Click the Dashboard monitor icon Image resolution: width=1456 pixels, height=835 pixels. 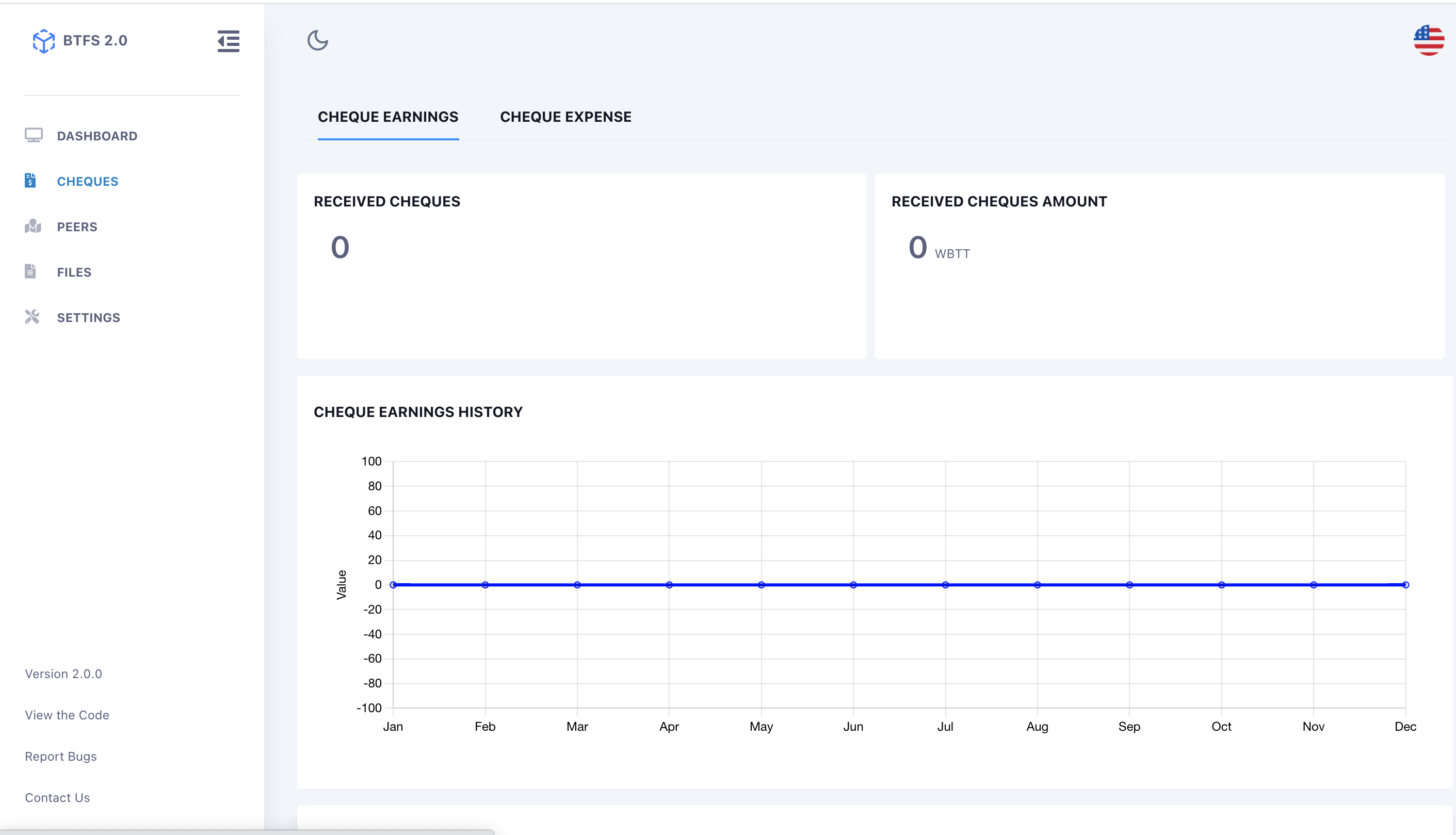coord(33,135)
